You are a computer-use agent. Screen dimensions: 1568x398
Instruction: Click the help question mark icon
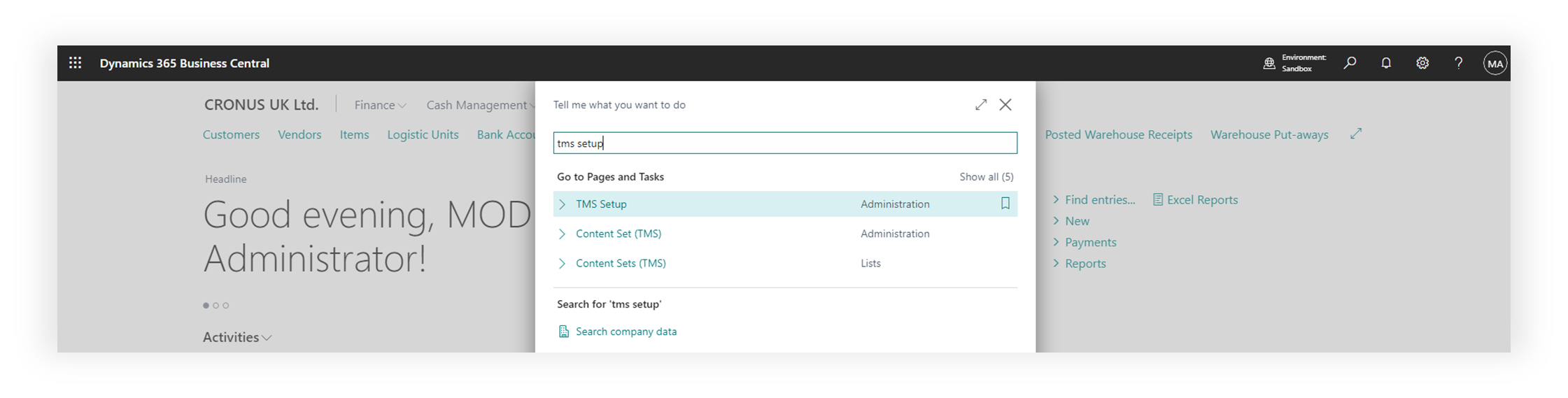coord(1459,63)
